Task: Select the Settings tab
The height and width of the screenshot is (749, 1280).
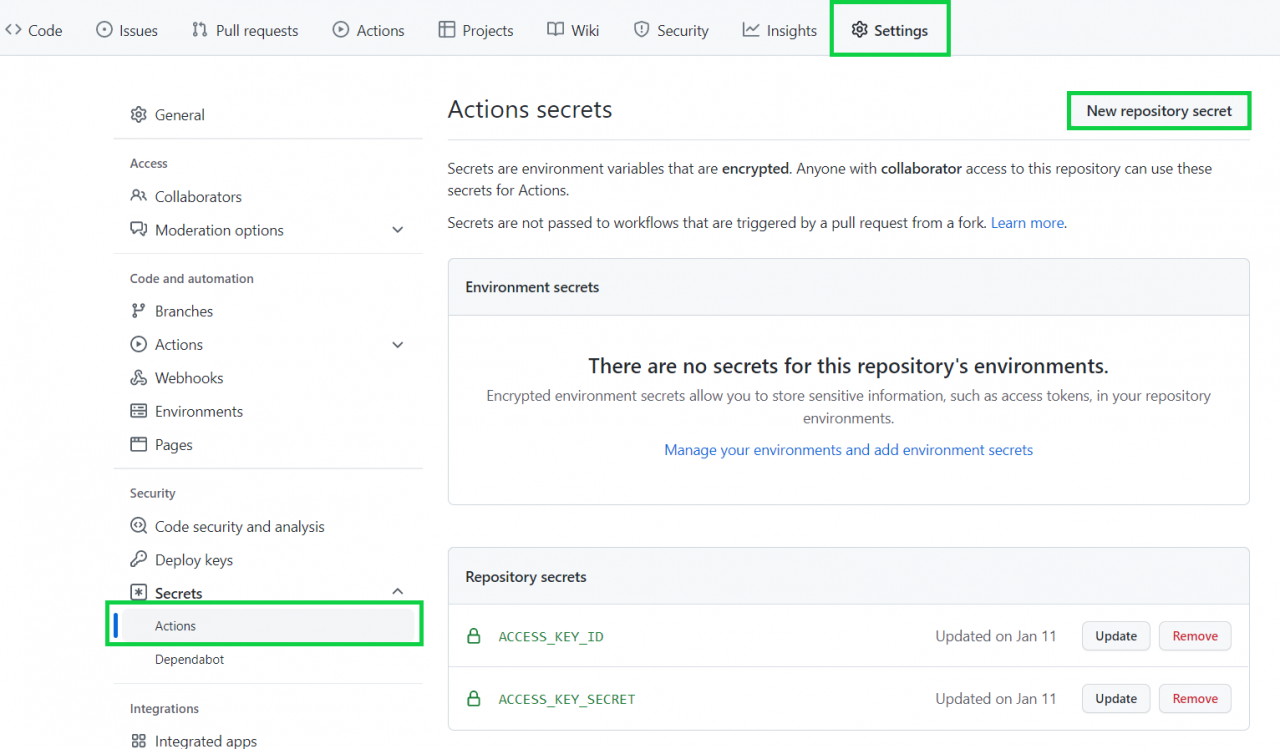Action: (889, 30)
